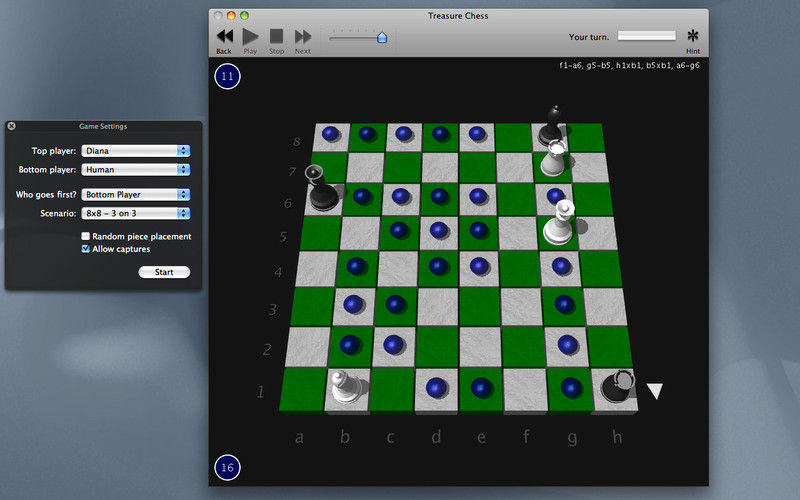Click the blue treasure orb on b8

(367, 134)
